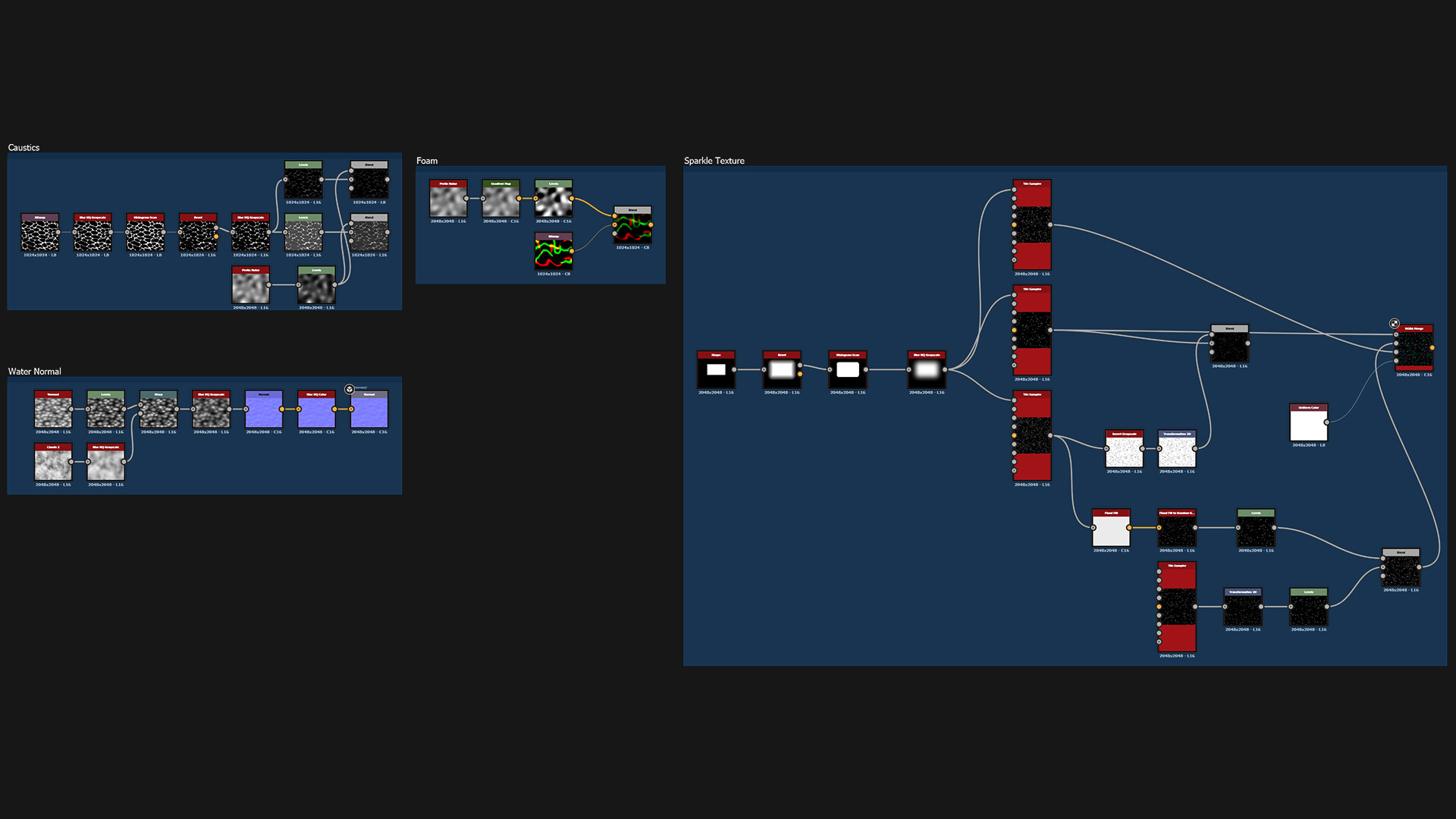
Task: Select the Gradient Map node in Foam
Action: click(x=500, y=201)
